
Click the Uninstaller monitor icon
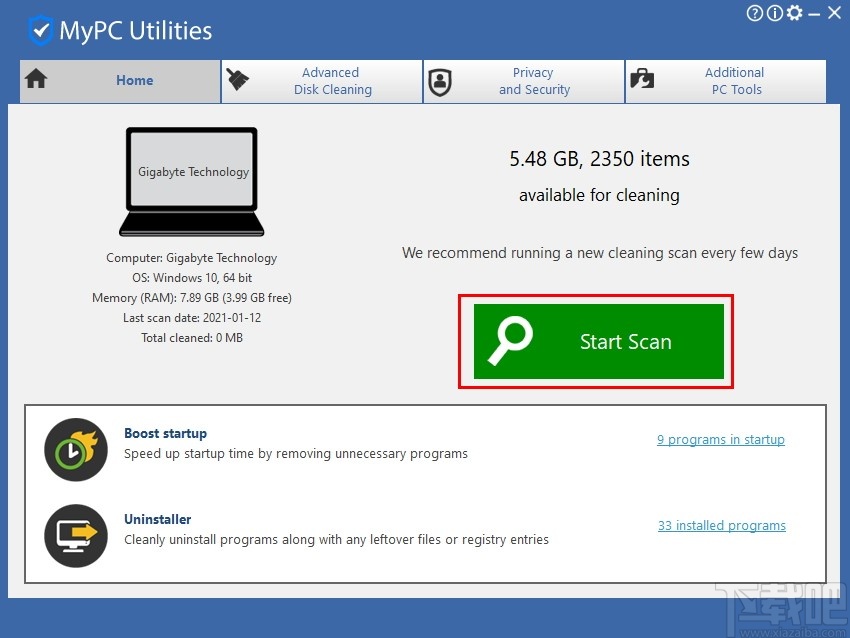75,536
